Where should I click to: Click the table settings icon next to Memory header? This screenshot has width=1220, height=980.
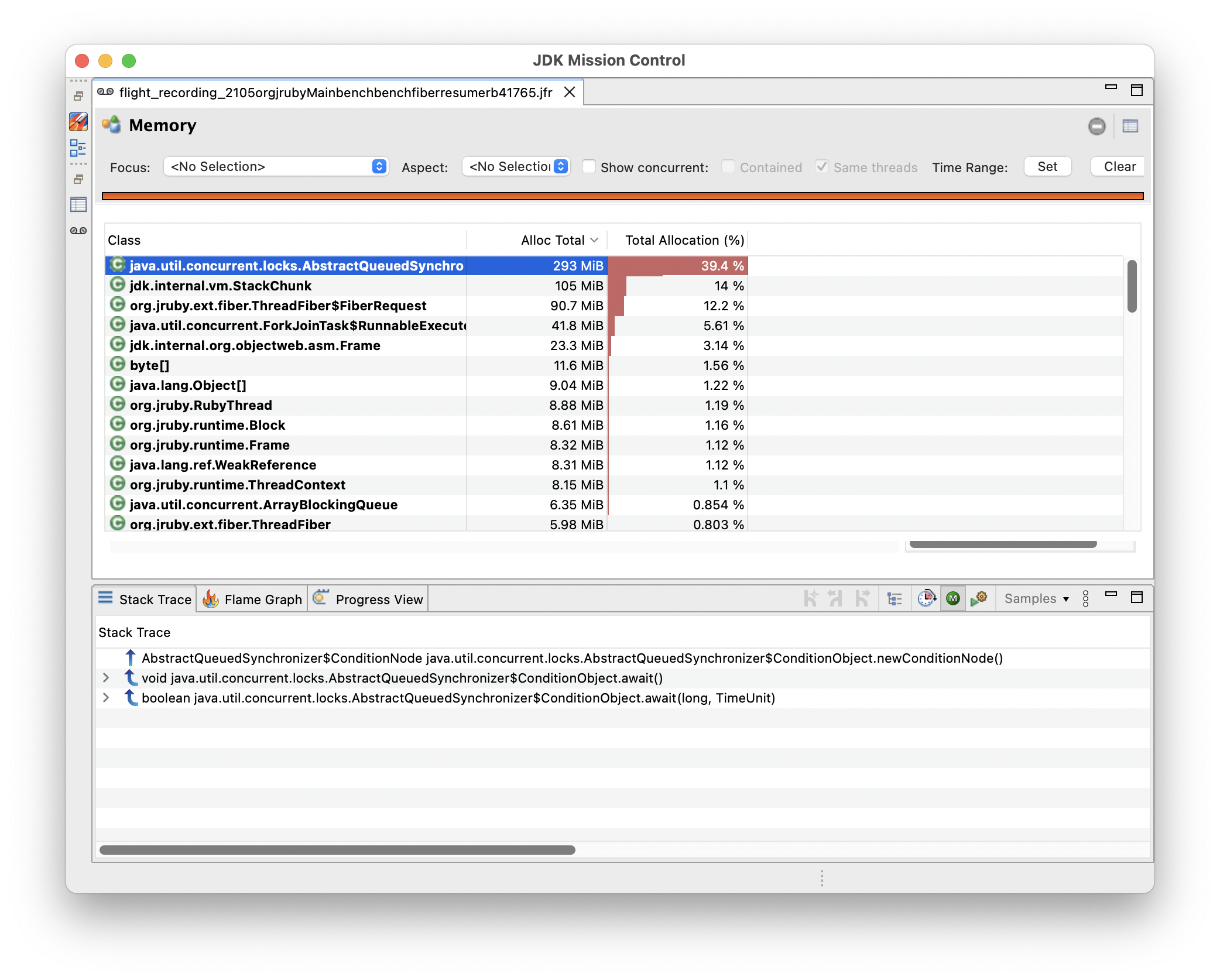point(1130,126)
